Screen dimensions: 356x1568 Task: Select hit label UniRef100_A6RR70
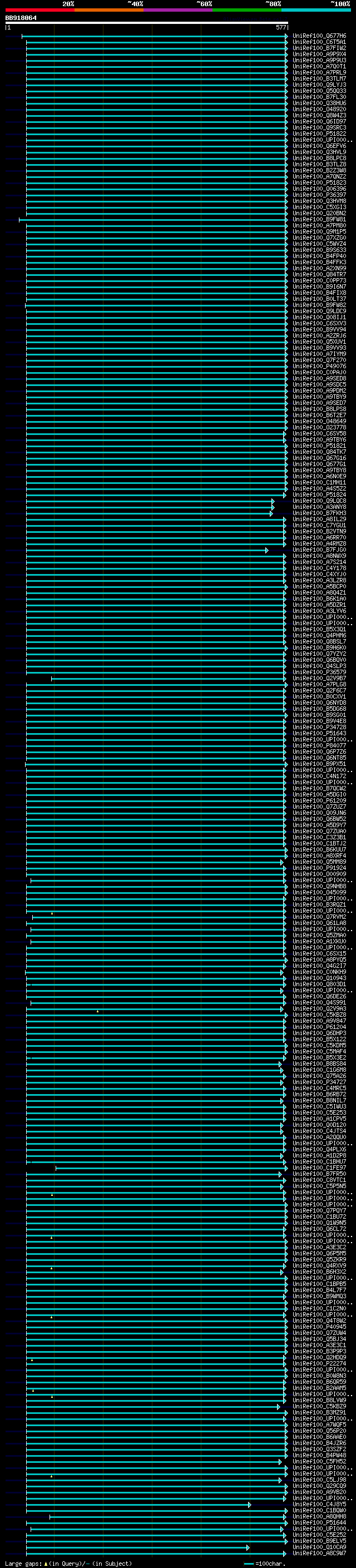coord(319,537)
